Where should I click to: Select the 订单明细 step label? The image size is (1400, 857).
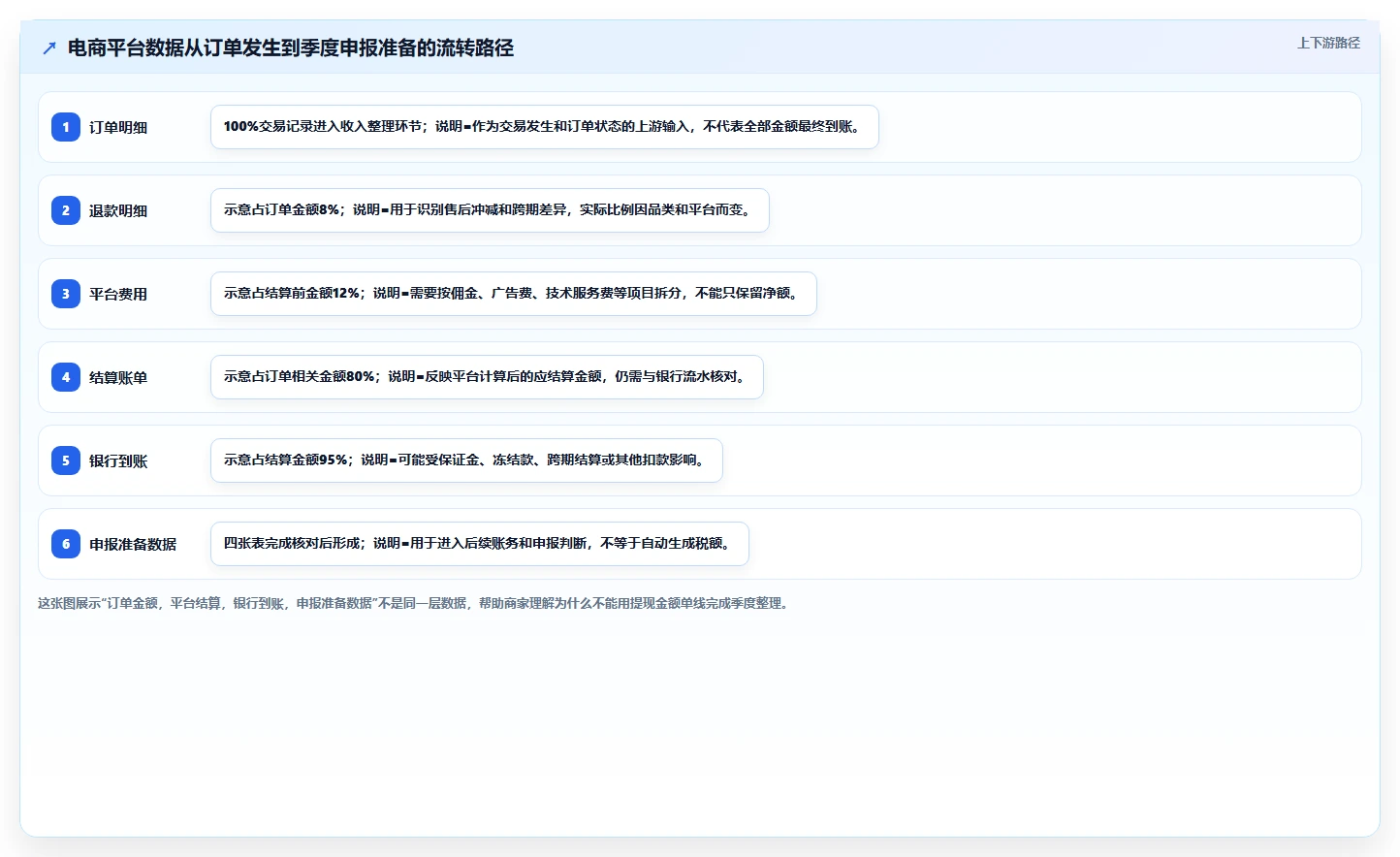(x=118, y=127)
